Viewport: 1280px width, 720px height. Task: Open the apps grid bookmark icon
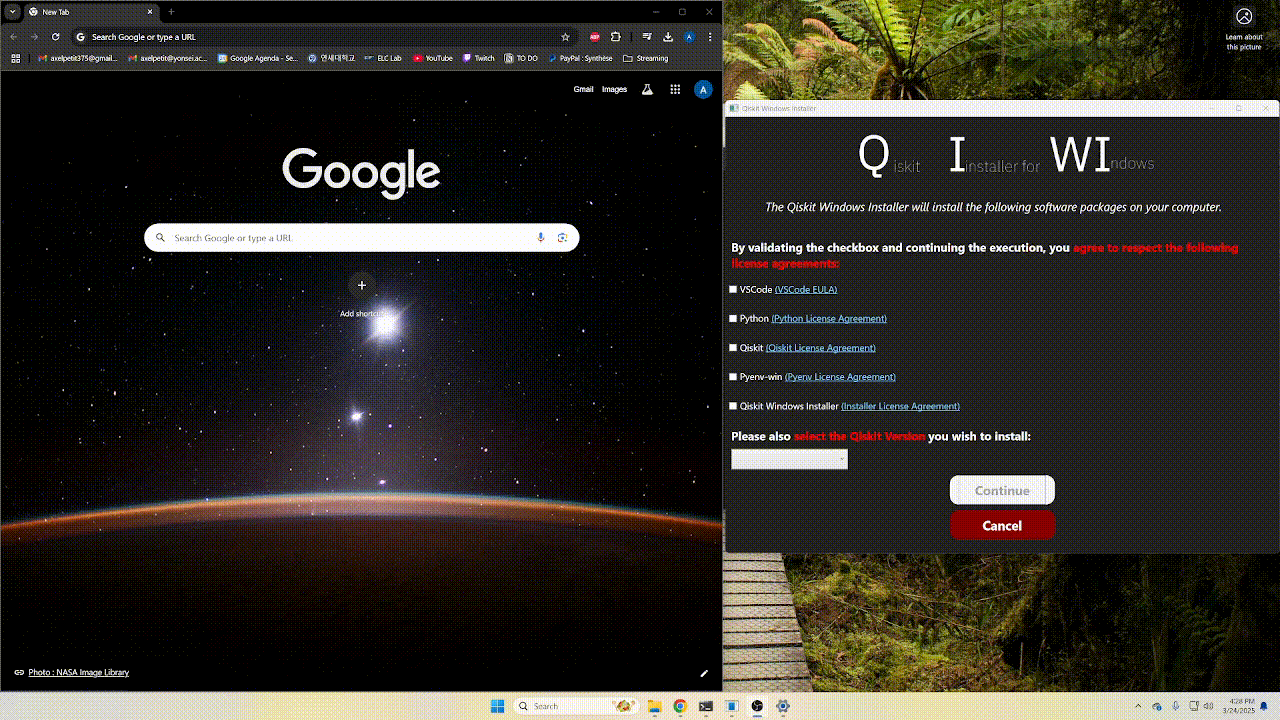[x=15, y=58]
